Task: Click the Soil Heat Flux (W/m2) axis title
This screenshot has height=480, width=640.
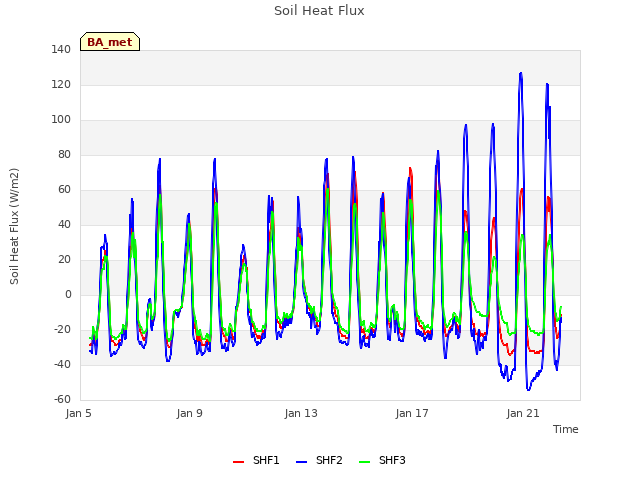Action: pyautogui.click(x=14, y=226)
